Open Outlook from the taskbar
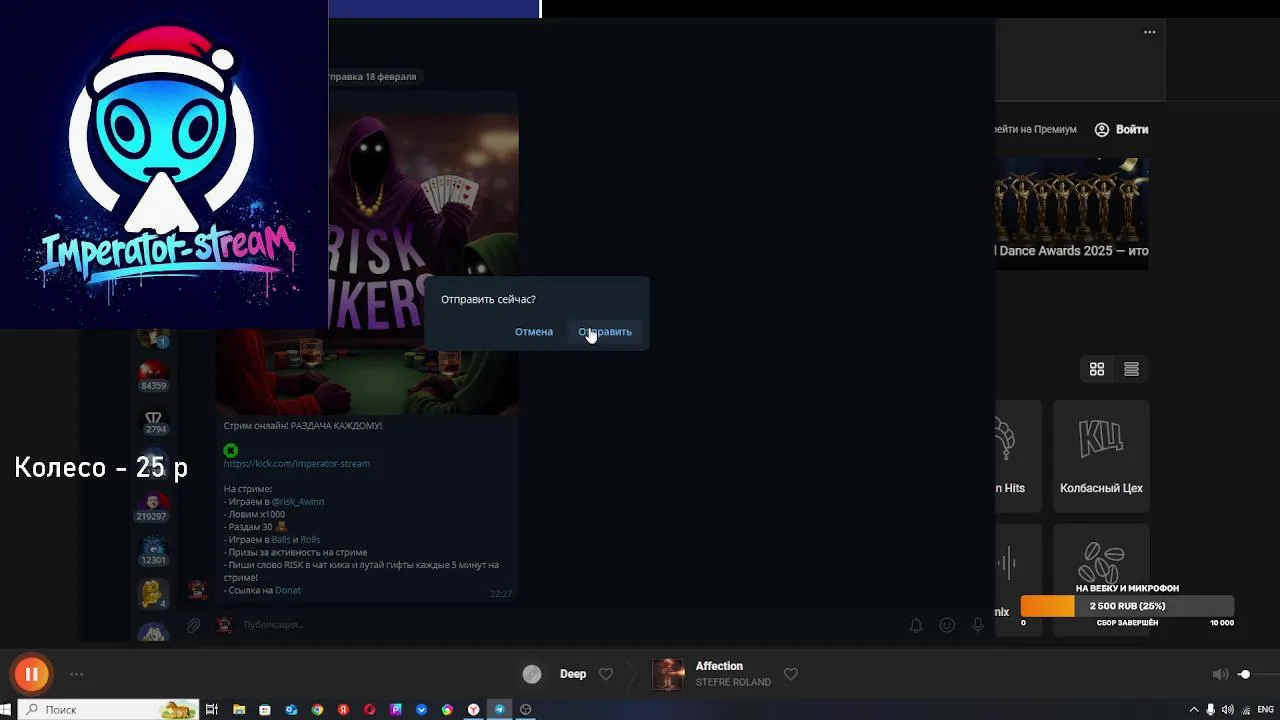1280x720 pixels. (x=291, y=709)
